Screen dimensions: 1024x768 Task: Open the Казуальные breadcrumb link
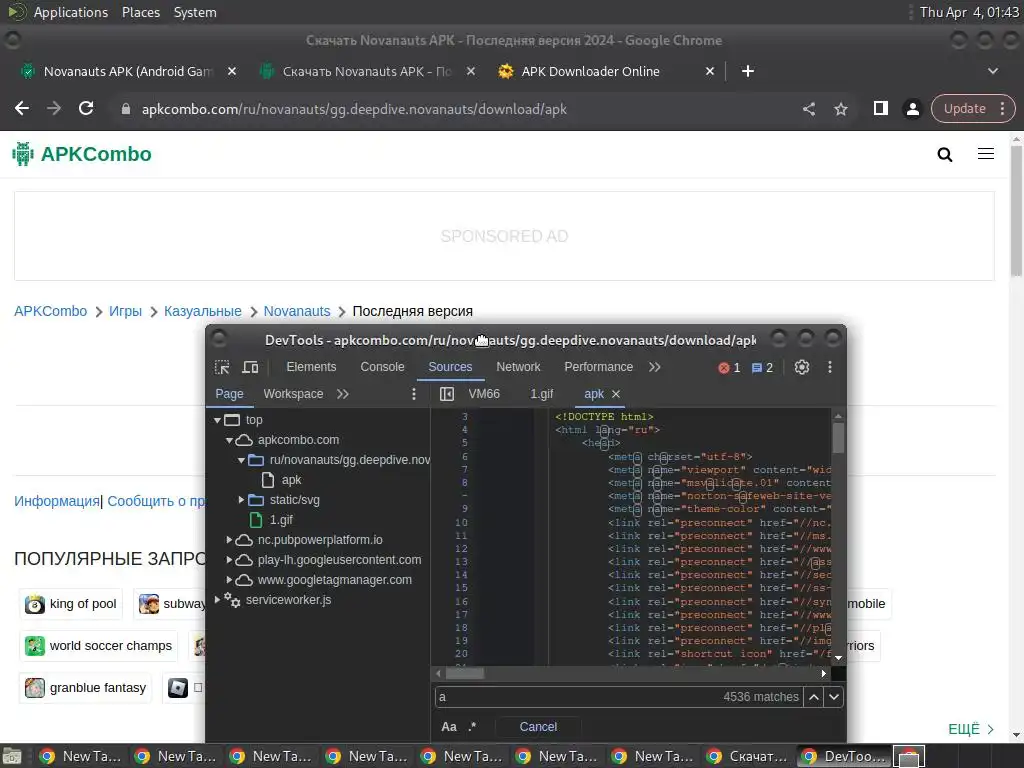click(x=202, y=312)
